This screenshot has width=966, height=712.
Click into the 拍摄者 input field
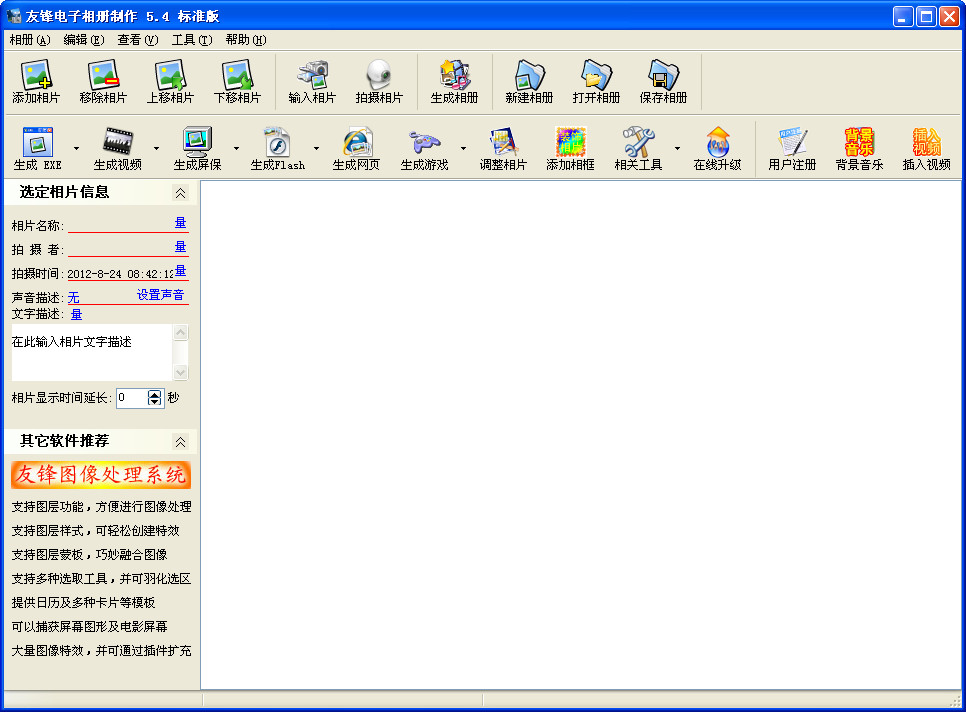(x=121, y=249)
